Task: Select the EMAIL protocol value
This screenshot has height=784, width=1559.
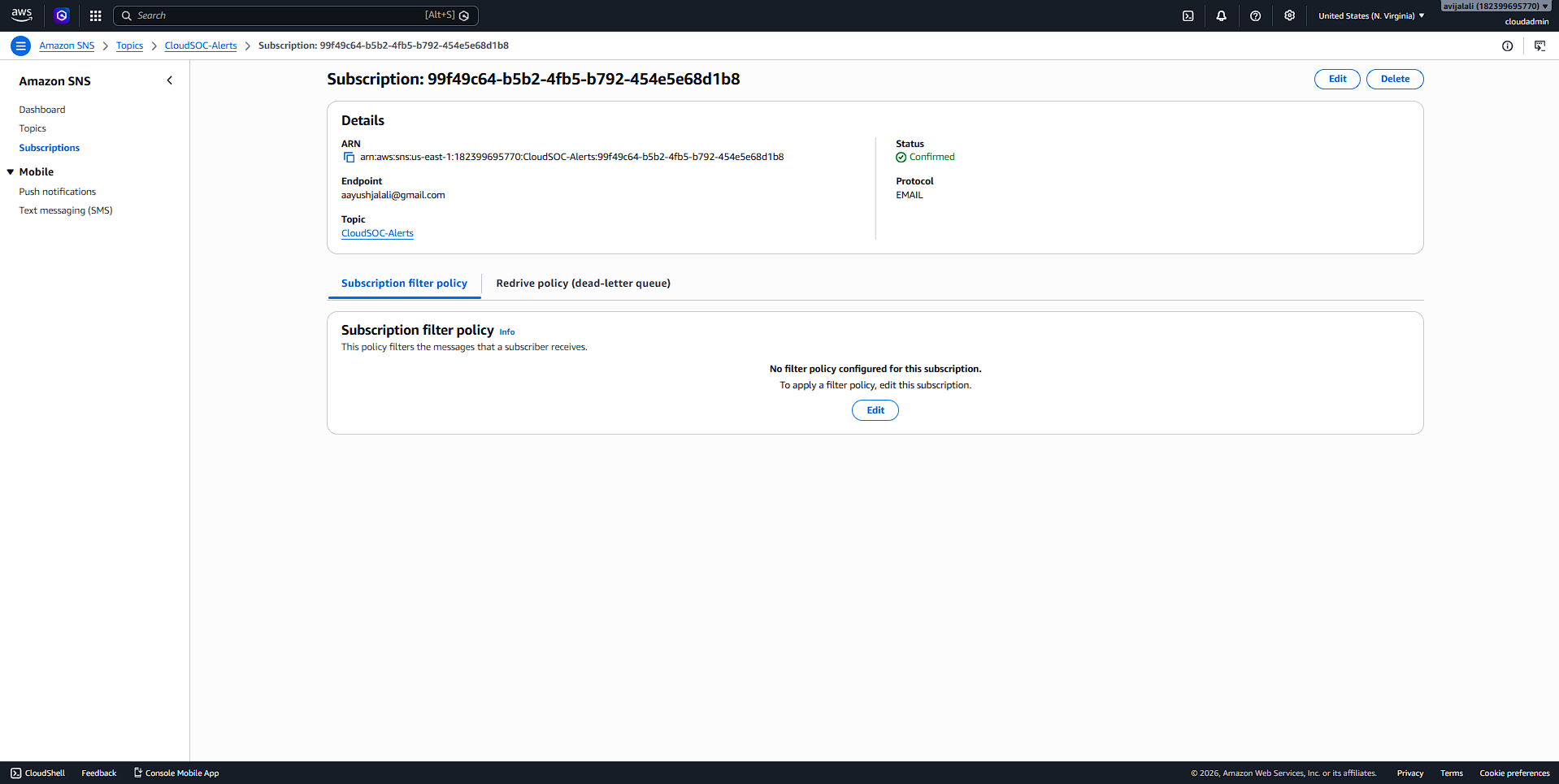Action: (910, 195)
